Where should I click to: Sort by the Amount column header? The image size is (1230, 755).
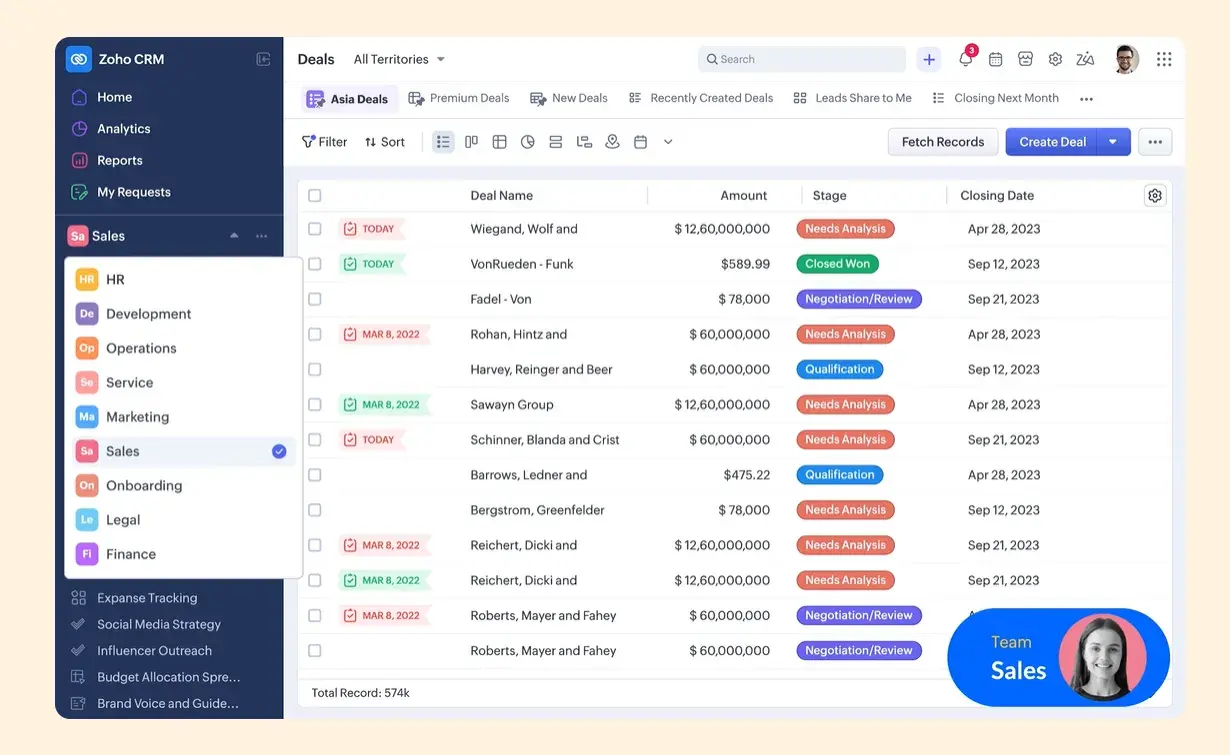click(x=744, y=196)
